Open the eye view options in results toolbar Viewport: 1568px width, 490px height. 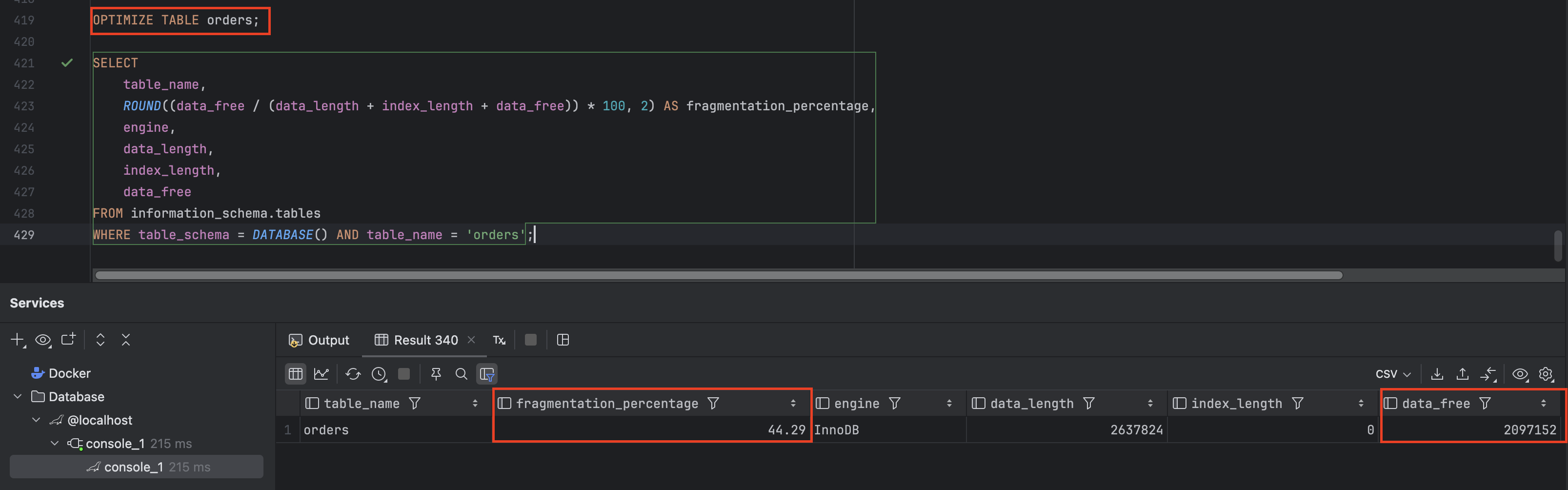click(x=1520, y=374)
